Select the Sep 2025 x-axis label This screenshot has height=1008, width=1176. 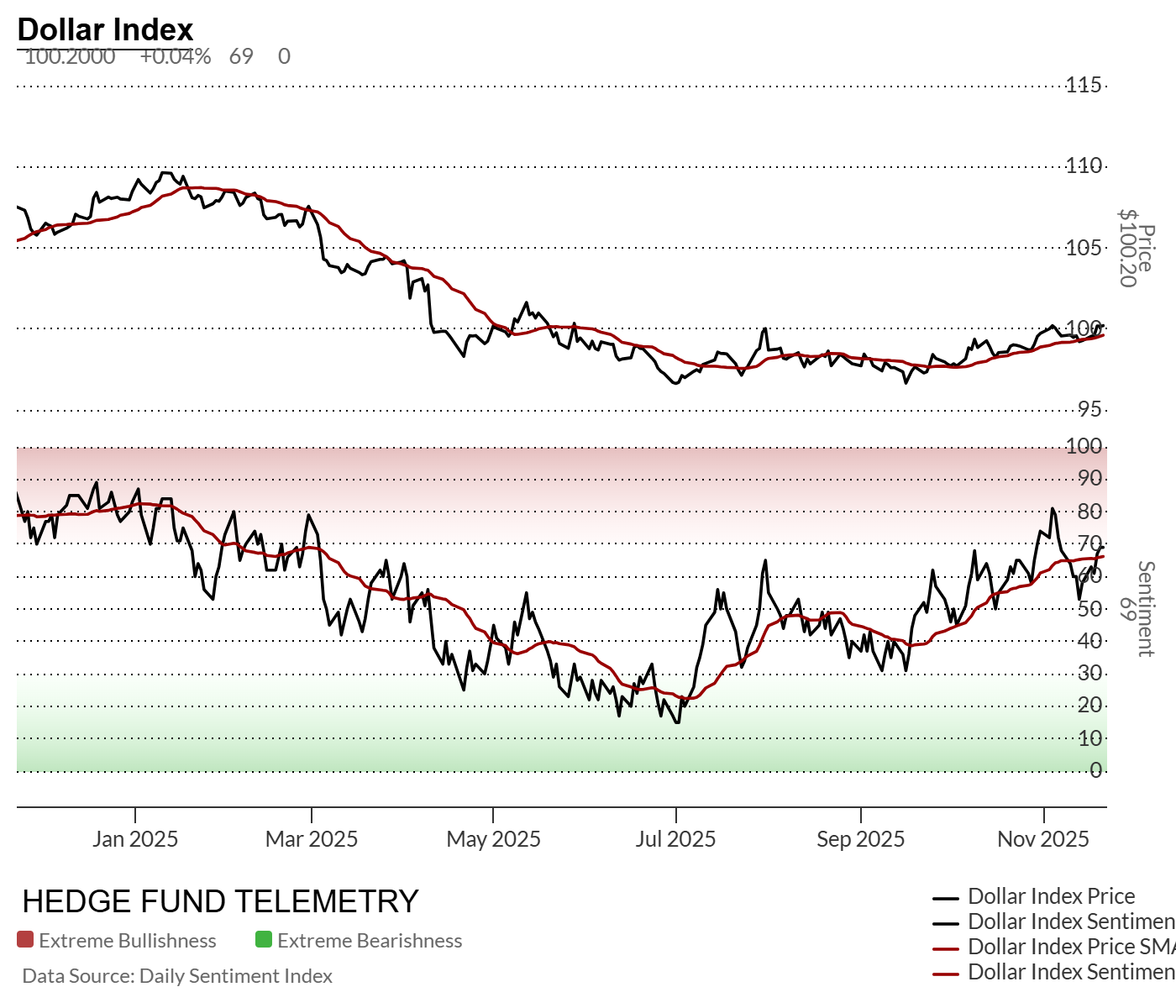[861, 839]
